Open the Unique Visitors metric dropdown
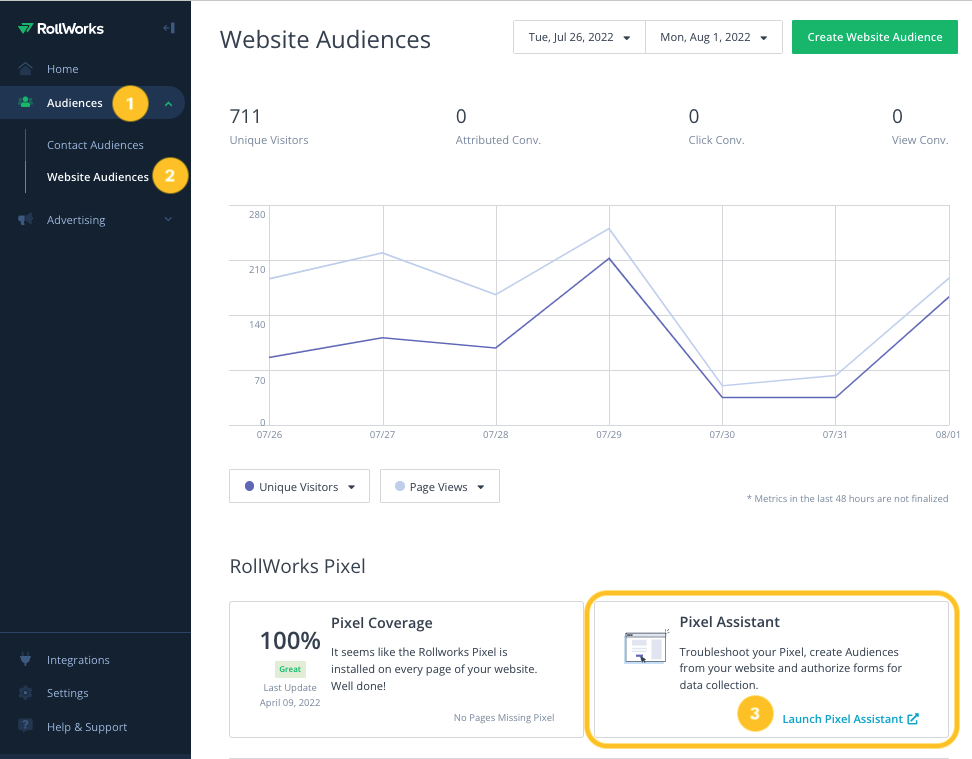This screenshot has width=972, height=759. point(299,486)
